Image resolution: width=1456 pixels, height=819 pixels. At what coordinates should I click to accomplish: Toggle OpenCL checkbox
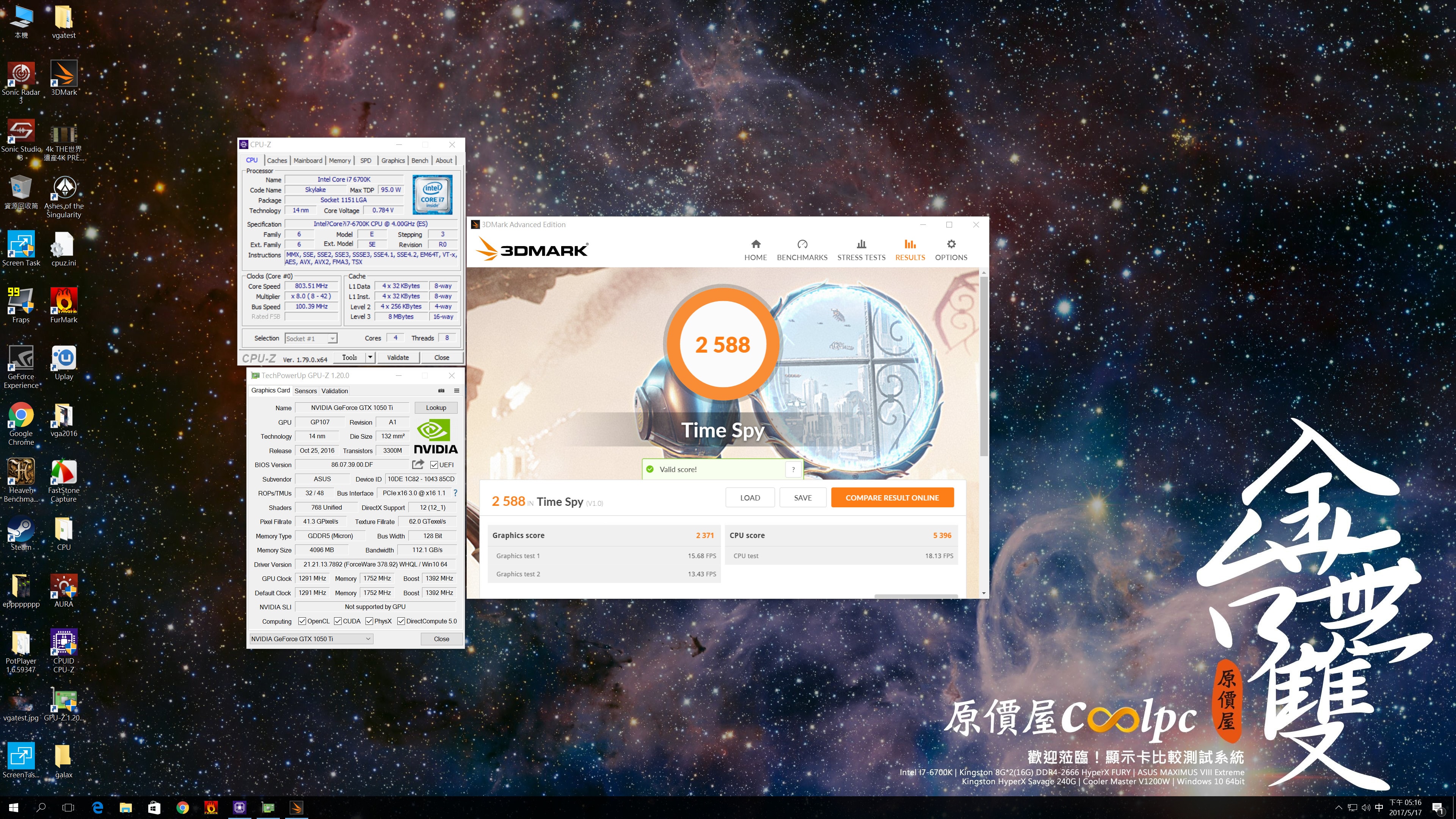tap(302, 621)
